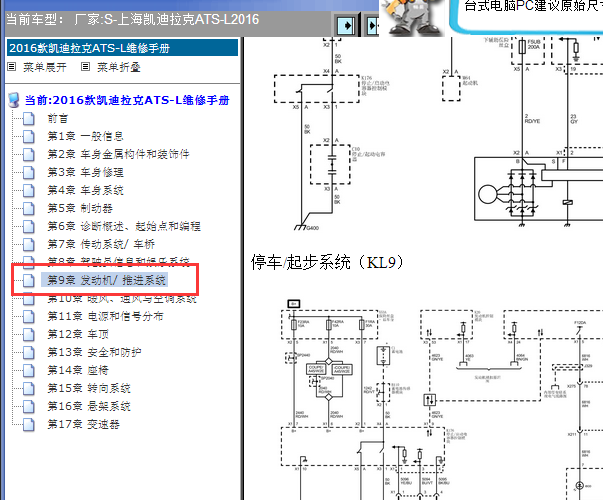Open 第13章 安全和防护
The image size is (603, 500).
tap(94, 352)
